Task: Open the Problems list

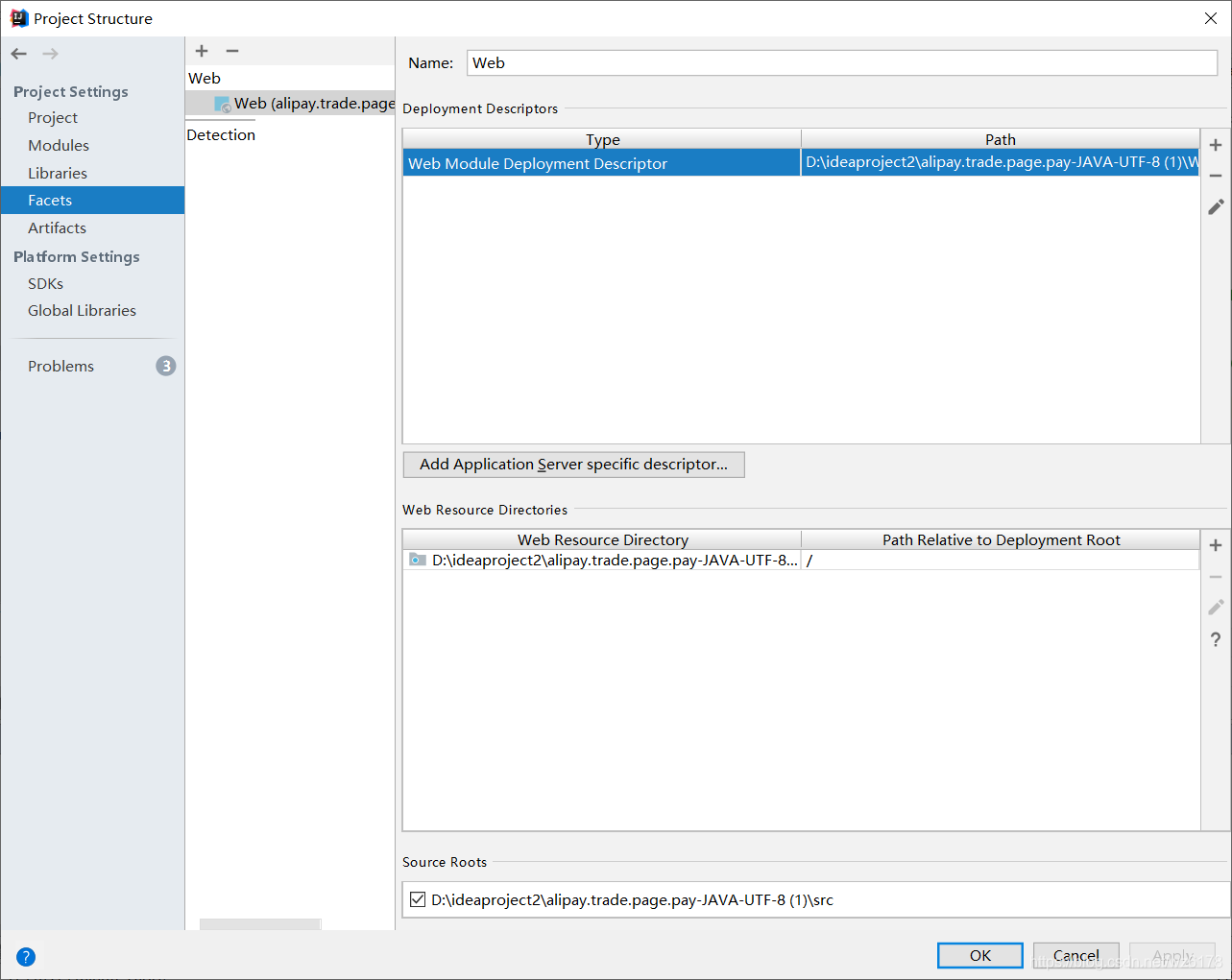Action: pyautogui.click(x=60, y=366)
